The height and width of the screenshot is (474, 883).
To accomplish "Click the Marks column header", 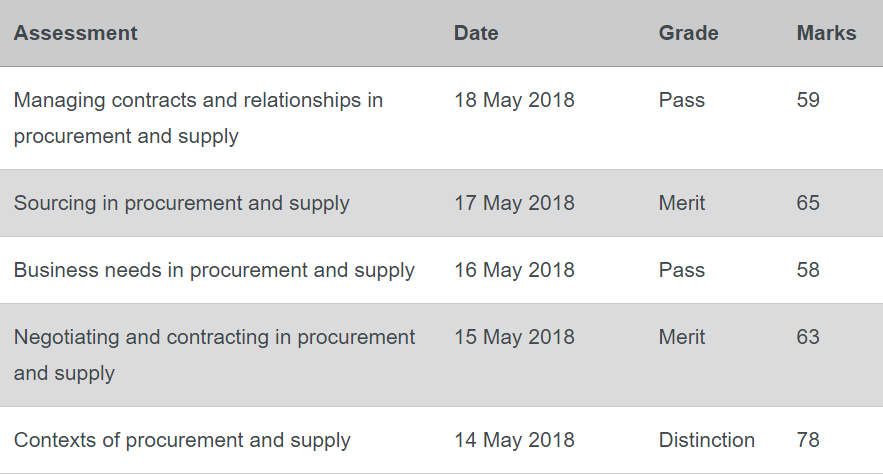I will coord(826,33).
